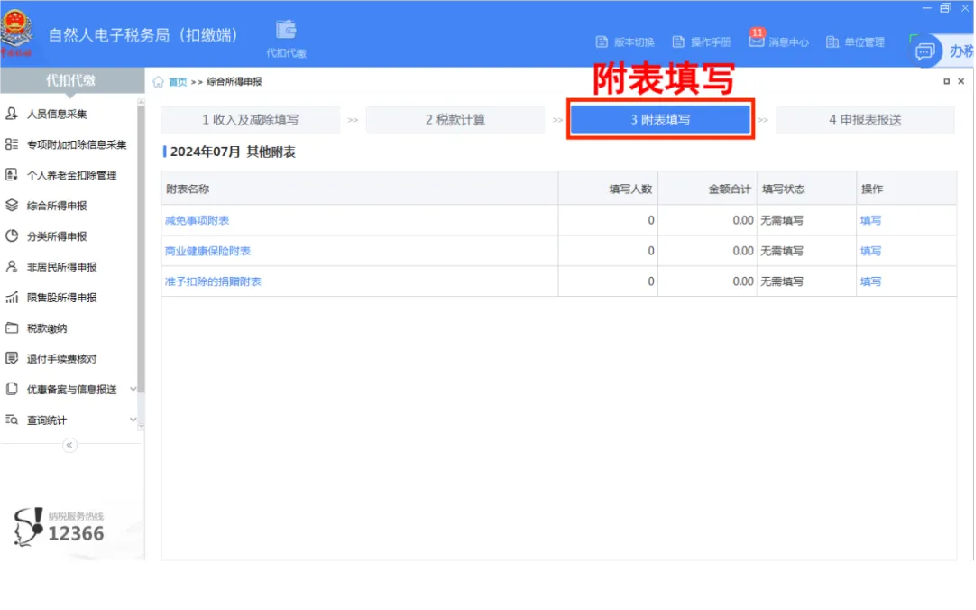
Task: Go to step 4 申报表报送
Action: (x=865, y=120)
